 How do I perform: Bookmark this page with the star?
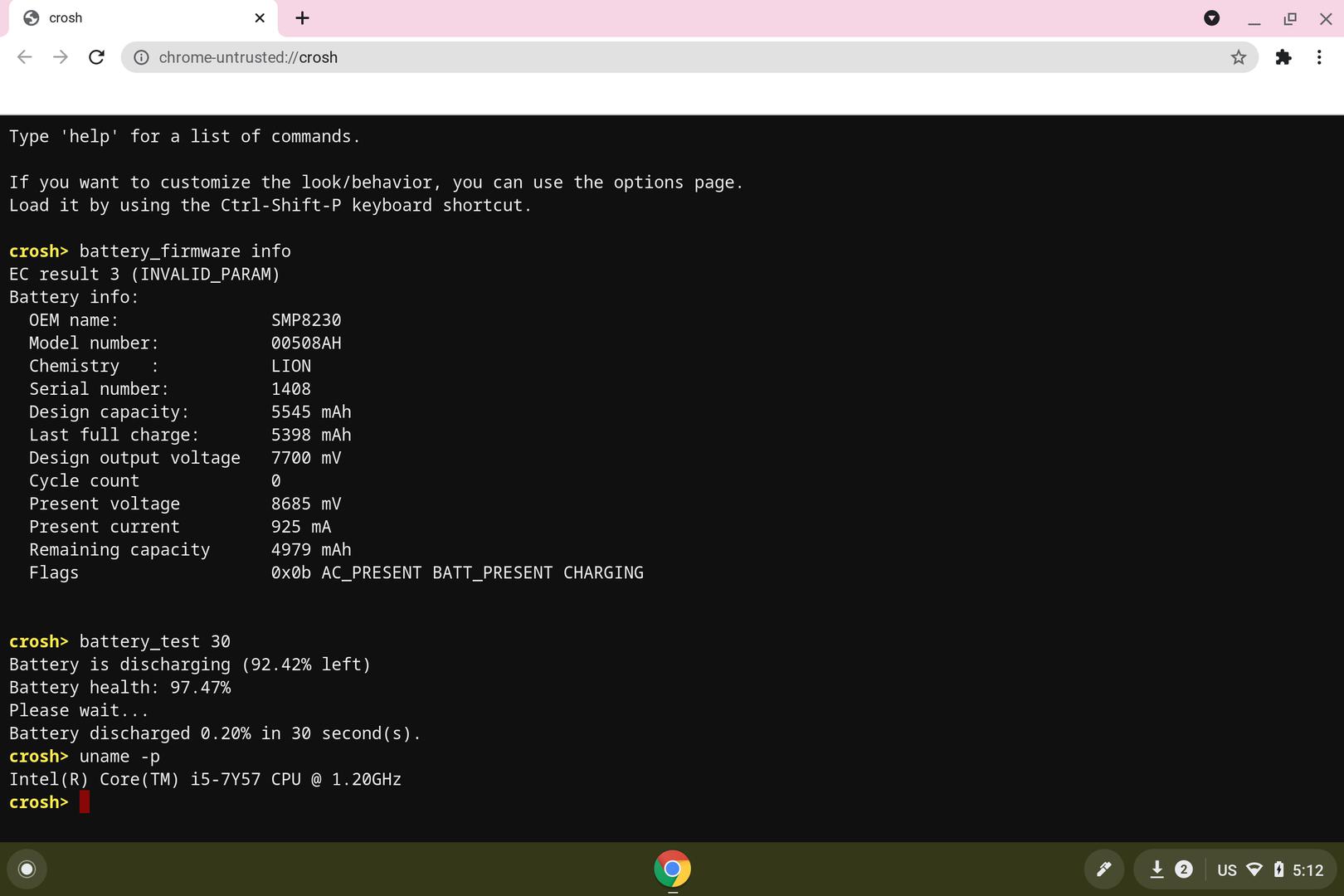(1238, 57)
